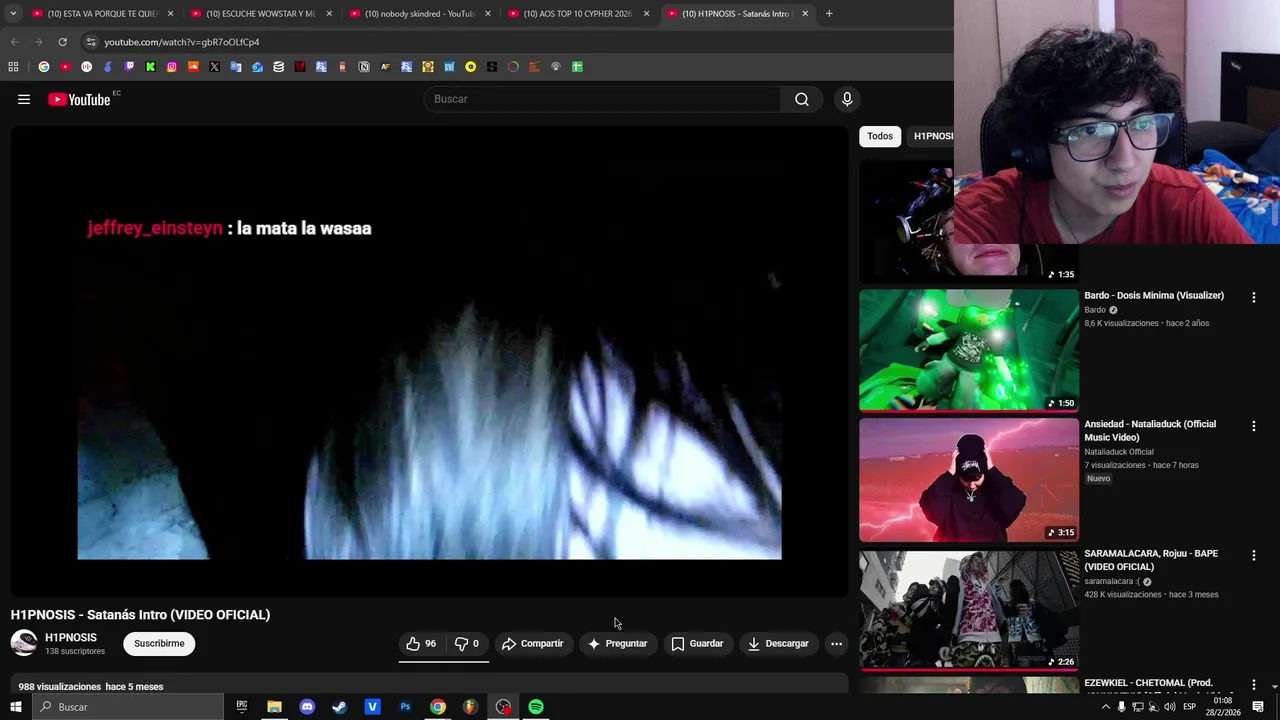Open the tab search dropdown arrow
The image size is (1280, 720).
tap(13, 14)
